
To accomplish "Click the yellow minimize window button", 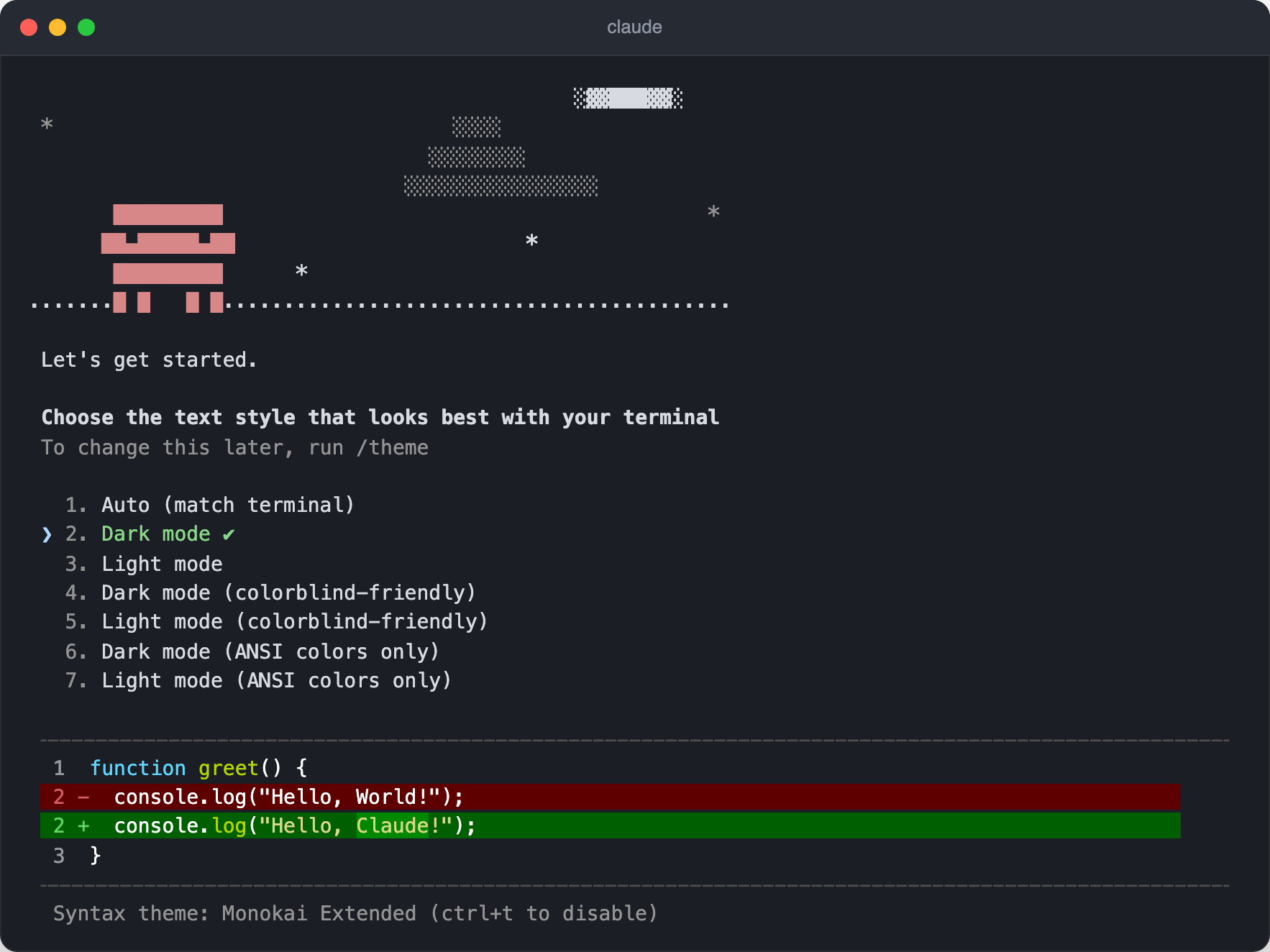I will [58, 27].
